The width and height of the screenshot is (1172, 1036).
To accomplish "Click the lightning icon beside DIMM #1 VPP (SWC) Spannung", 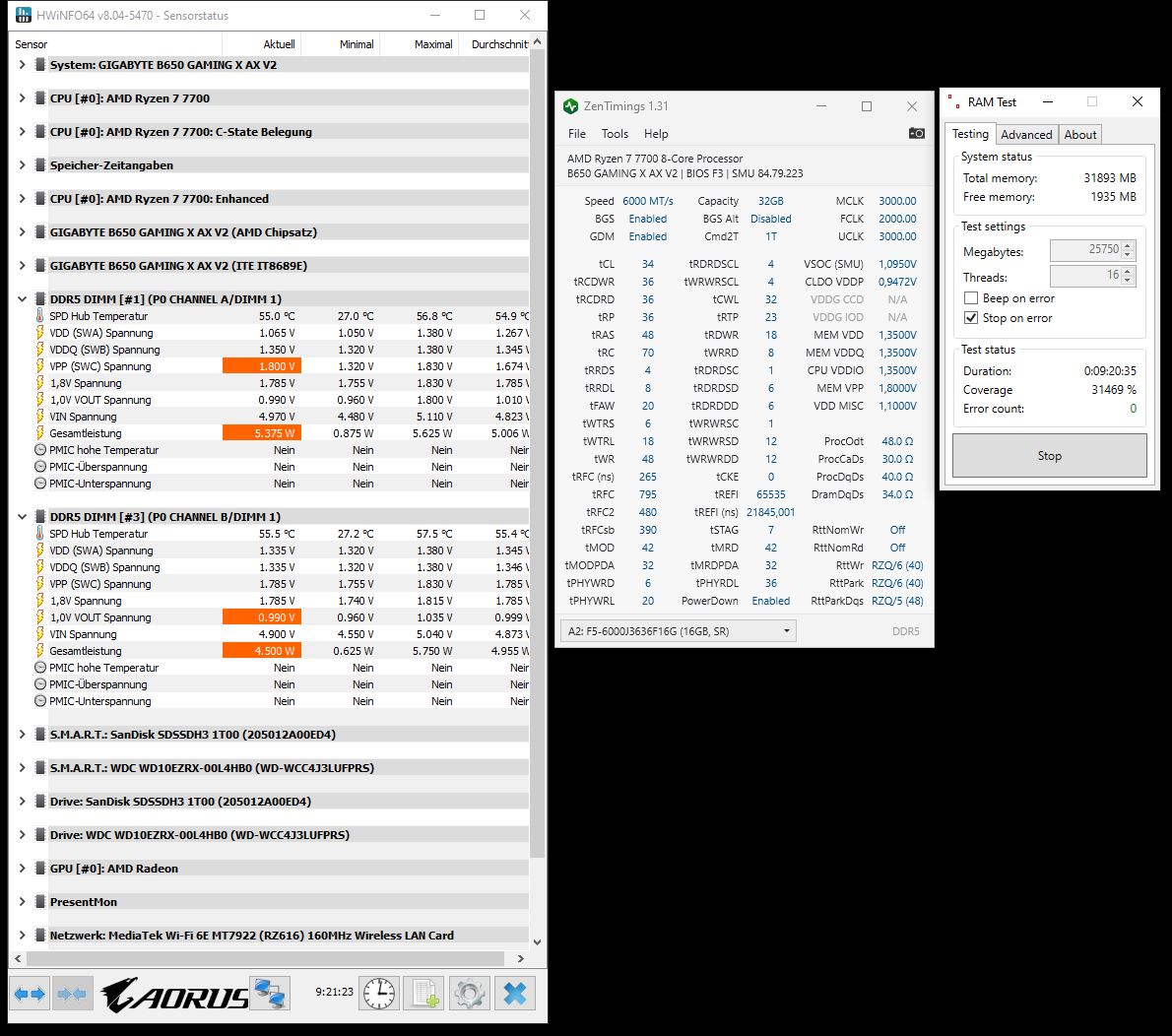I will click(39, 365).
